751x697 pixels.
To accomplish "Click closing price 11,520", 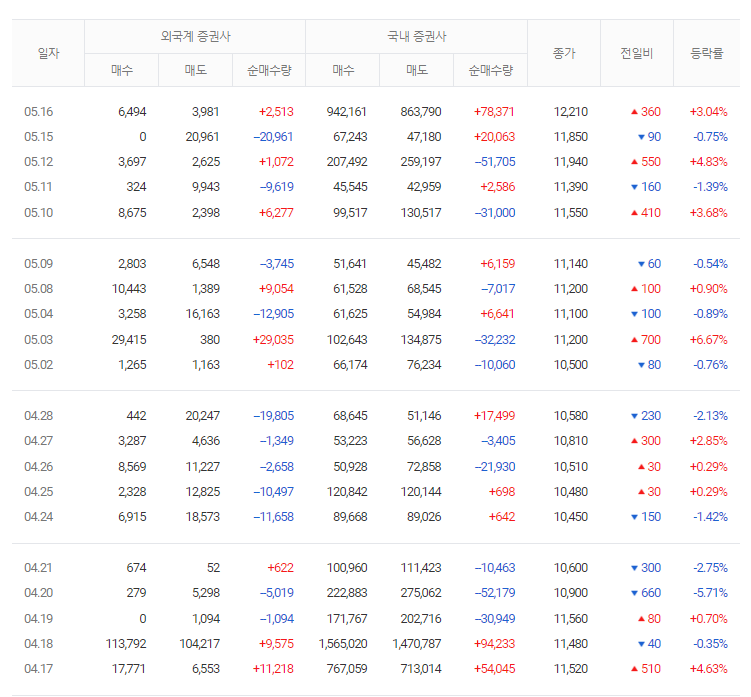I will [x=571, y=668].
